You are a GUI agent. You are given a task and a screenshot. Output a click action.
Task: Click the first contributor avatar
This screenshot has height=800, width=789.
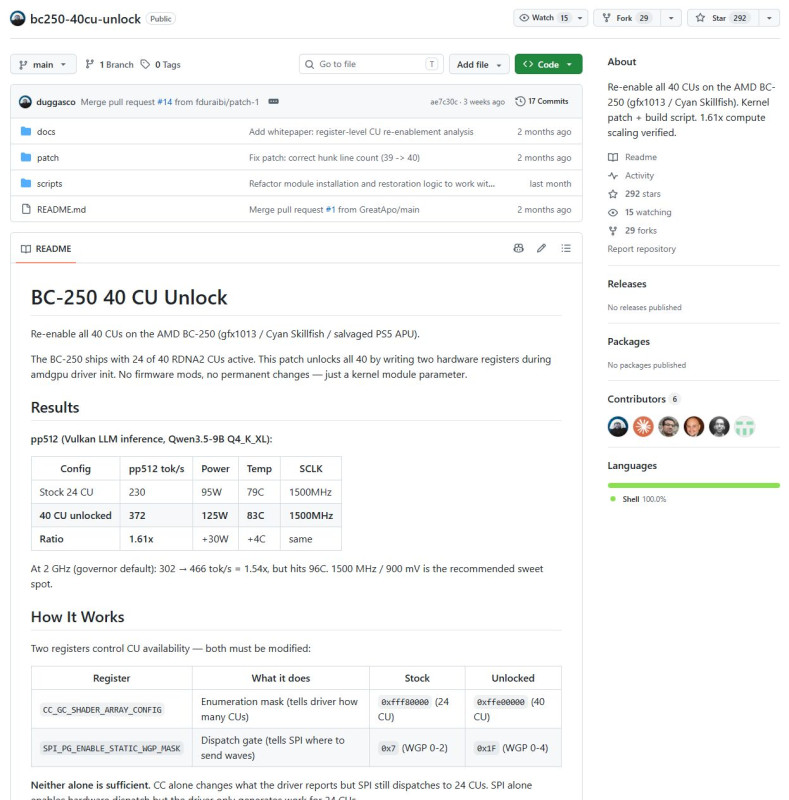(618, 427)
